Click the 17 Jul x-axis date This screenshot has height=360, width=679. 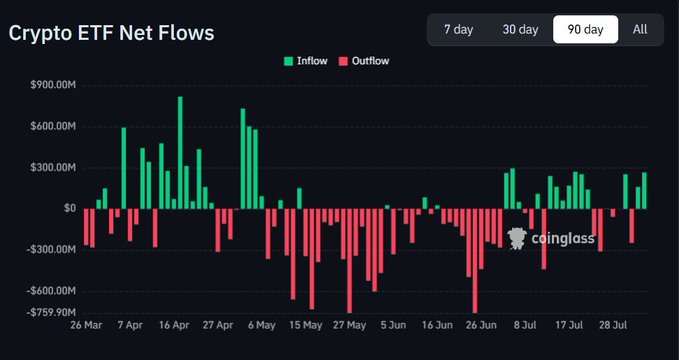pos(569,325)
